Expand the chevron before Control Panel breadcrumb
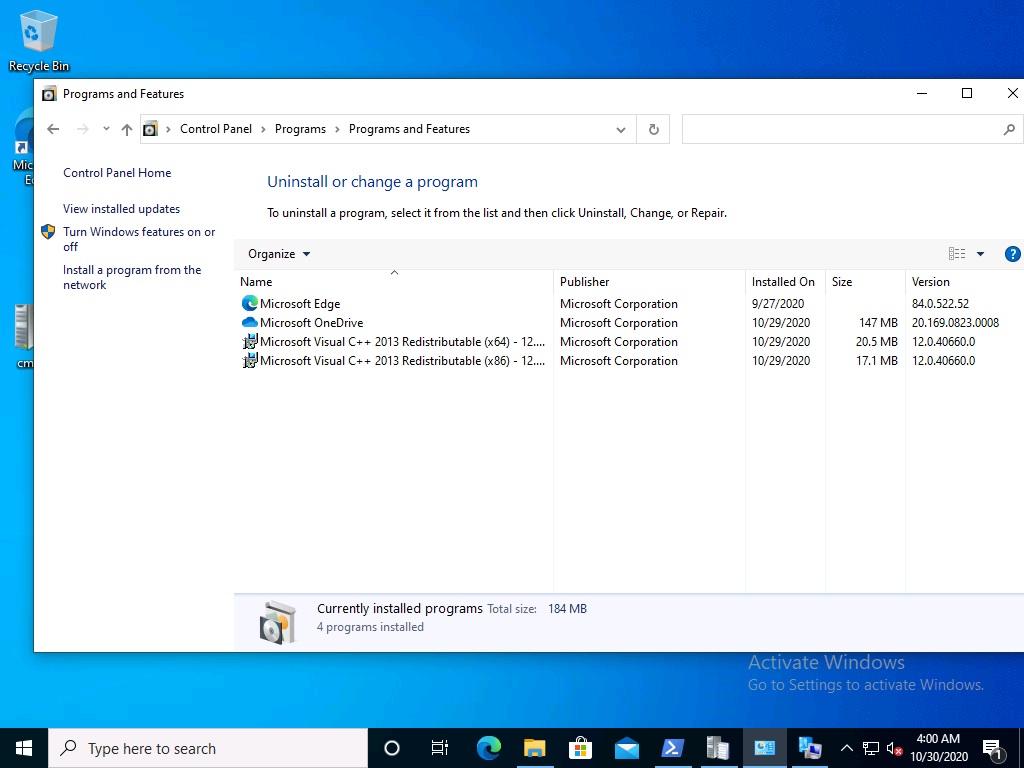The width and height of the screenshot is (1024, 768). pos(168,129)
